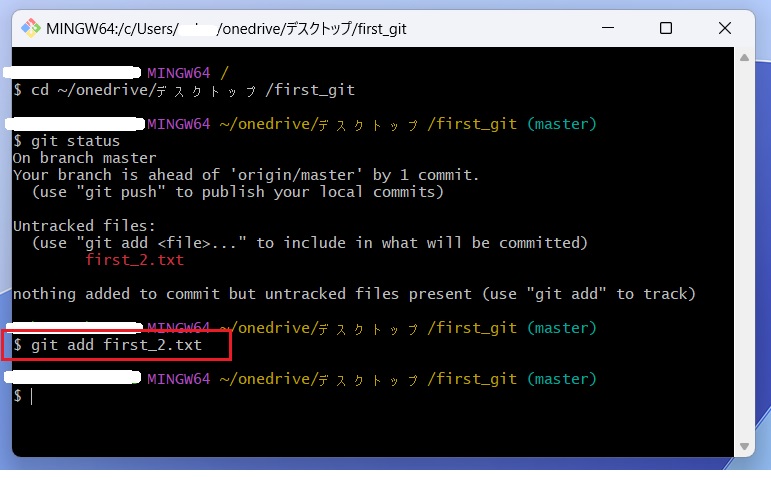Click the last (master) branch label
The height and width of the screenshot is (478, 771).
562,379
